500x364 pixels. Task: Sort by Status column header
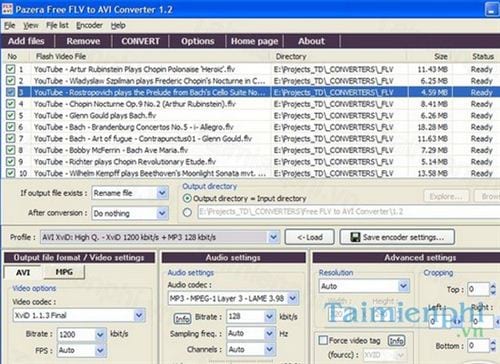pyautogui.click(x=482, y=56)
